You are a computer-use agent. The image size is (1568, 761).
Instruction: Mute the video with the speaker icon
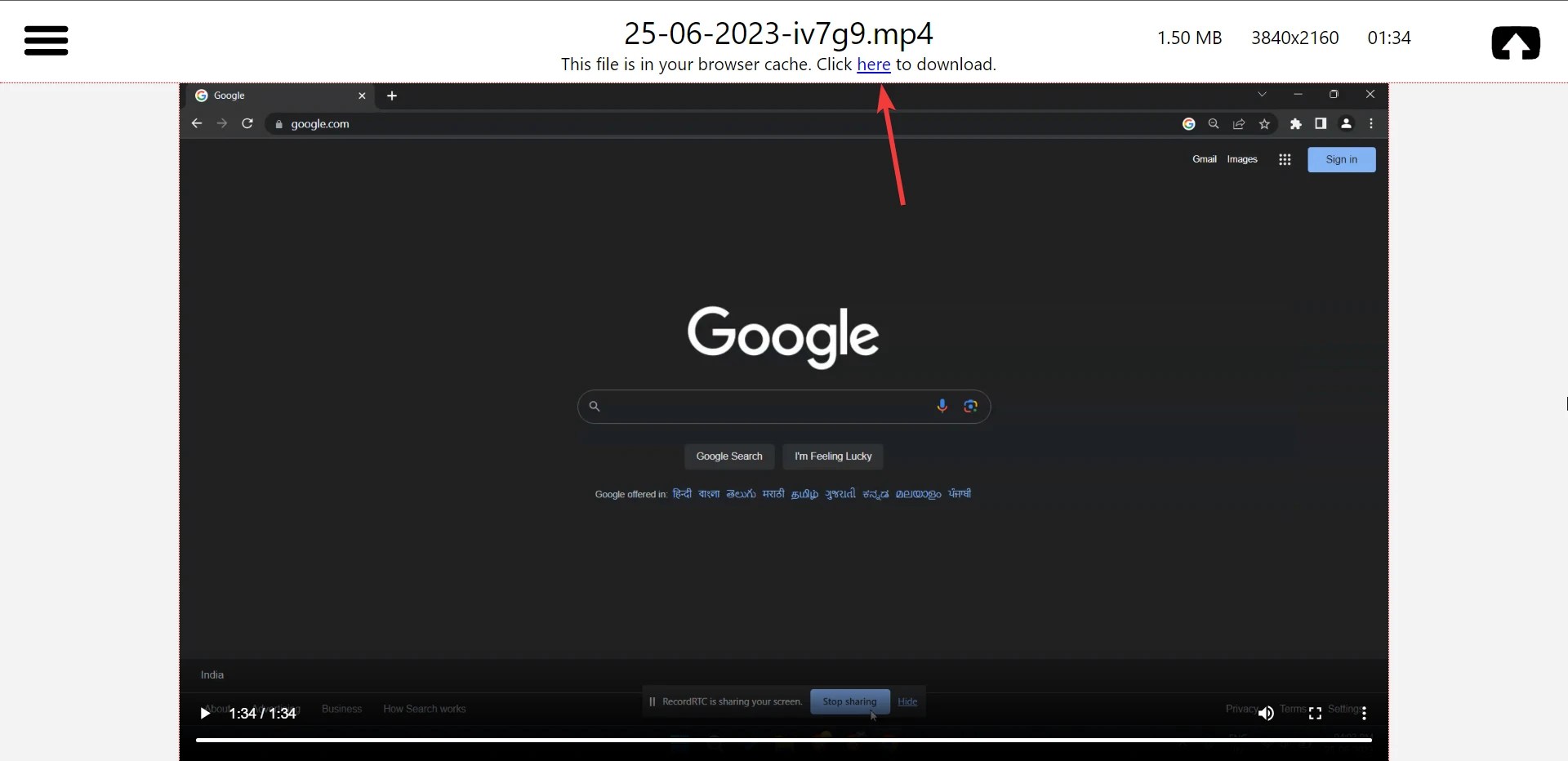point(1267,713)
